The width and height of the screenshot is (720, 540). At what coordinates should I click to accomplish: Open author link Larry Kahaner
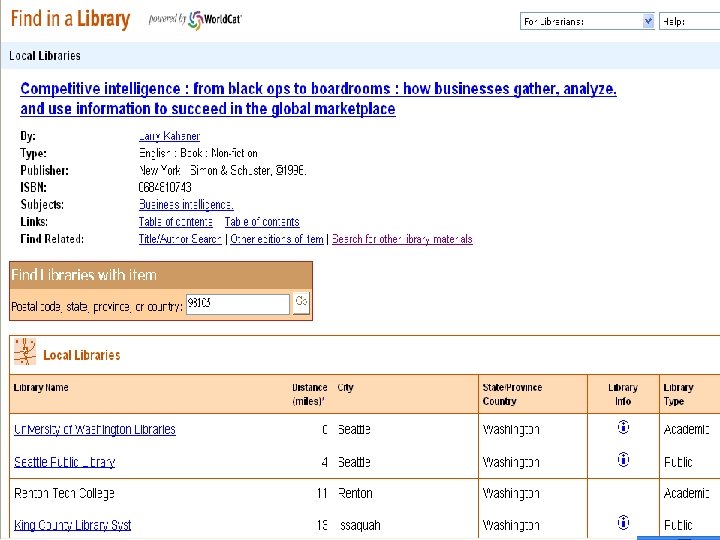169,136
